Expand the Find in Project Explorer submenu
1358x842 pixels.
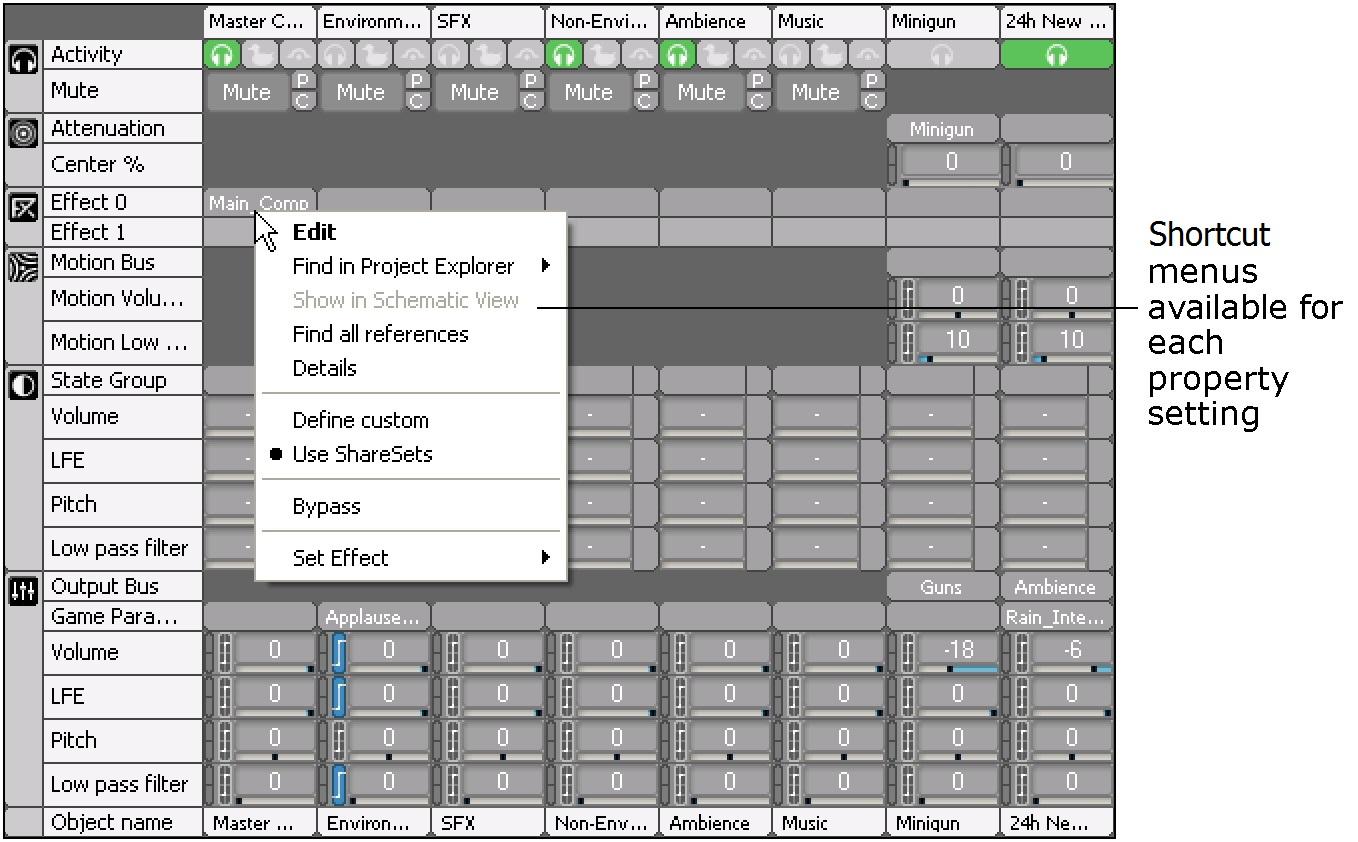coord(411,266)
